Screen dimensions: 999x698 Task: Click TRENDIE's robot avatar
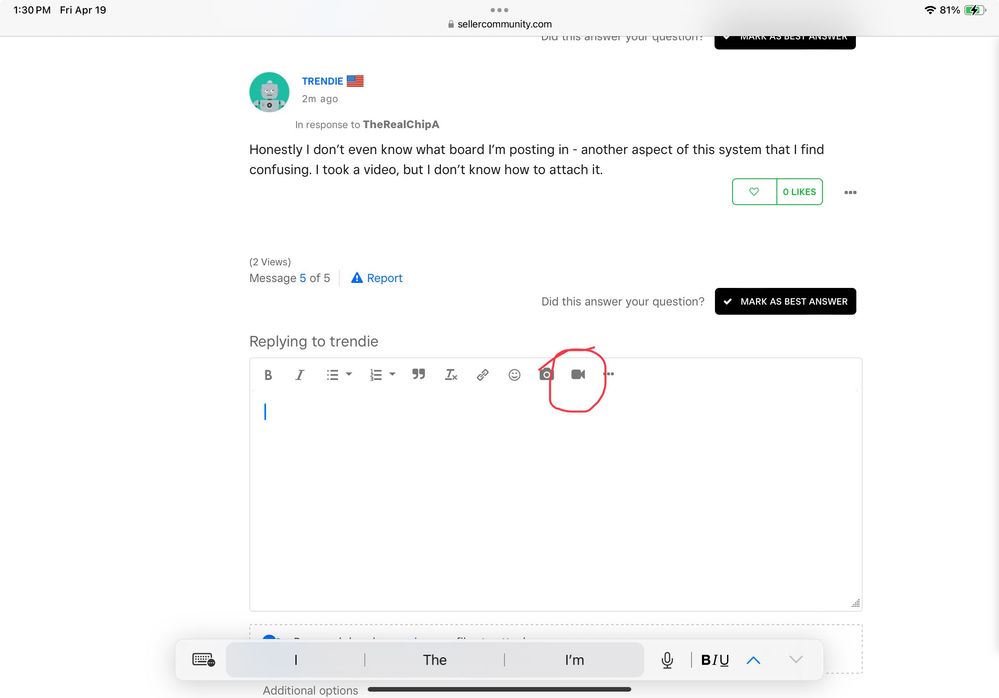pos(269,93)
